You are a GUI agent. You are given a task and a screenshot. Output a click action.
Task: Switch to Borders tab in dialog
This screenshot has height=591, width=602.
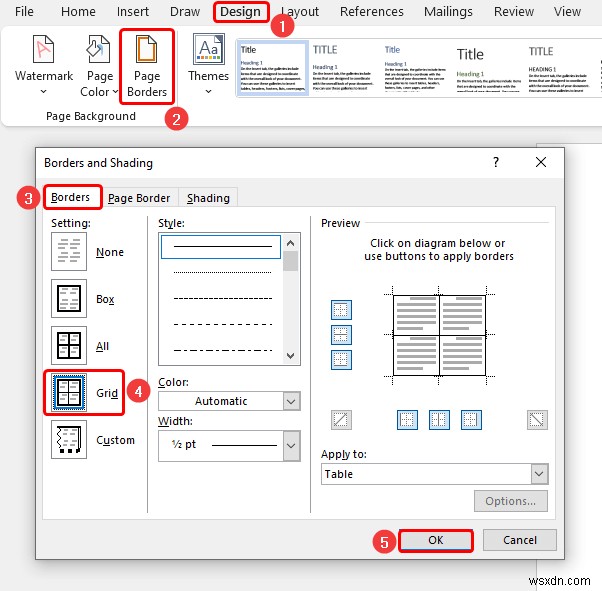(x=71, y=197)
